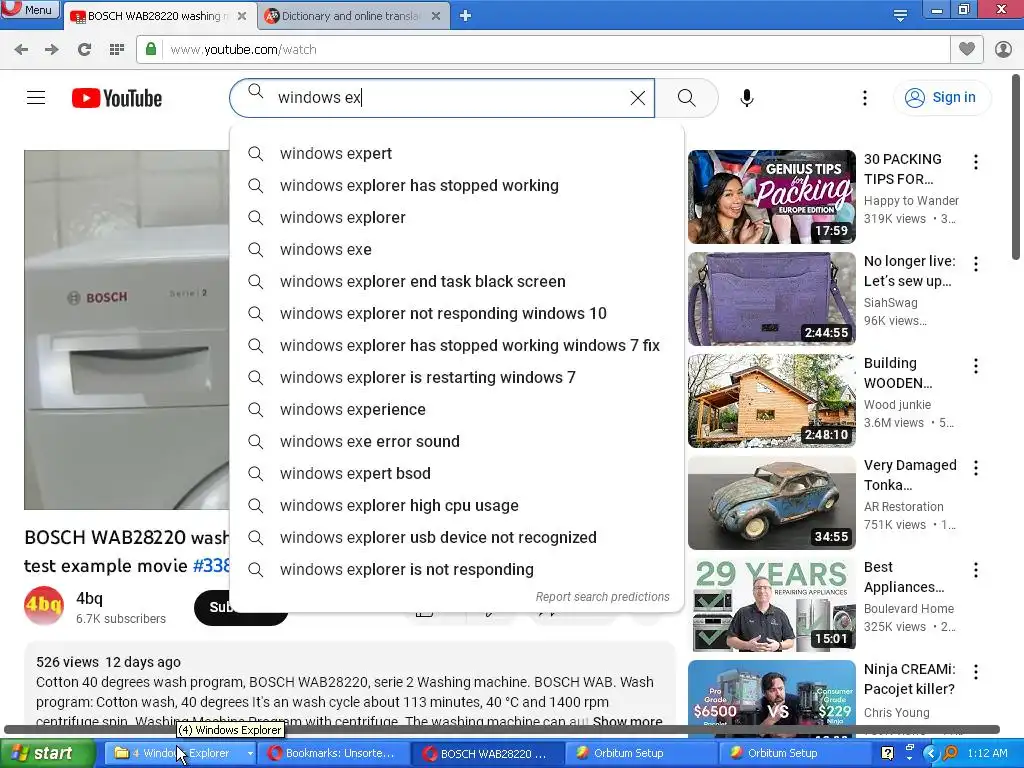Screen dimensions: 1024x768
Task: Go back with the browser back arrow
Action: click(x=21, y=50)
